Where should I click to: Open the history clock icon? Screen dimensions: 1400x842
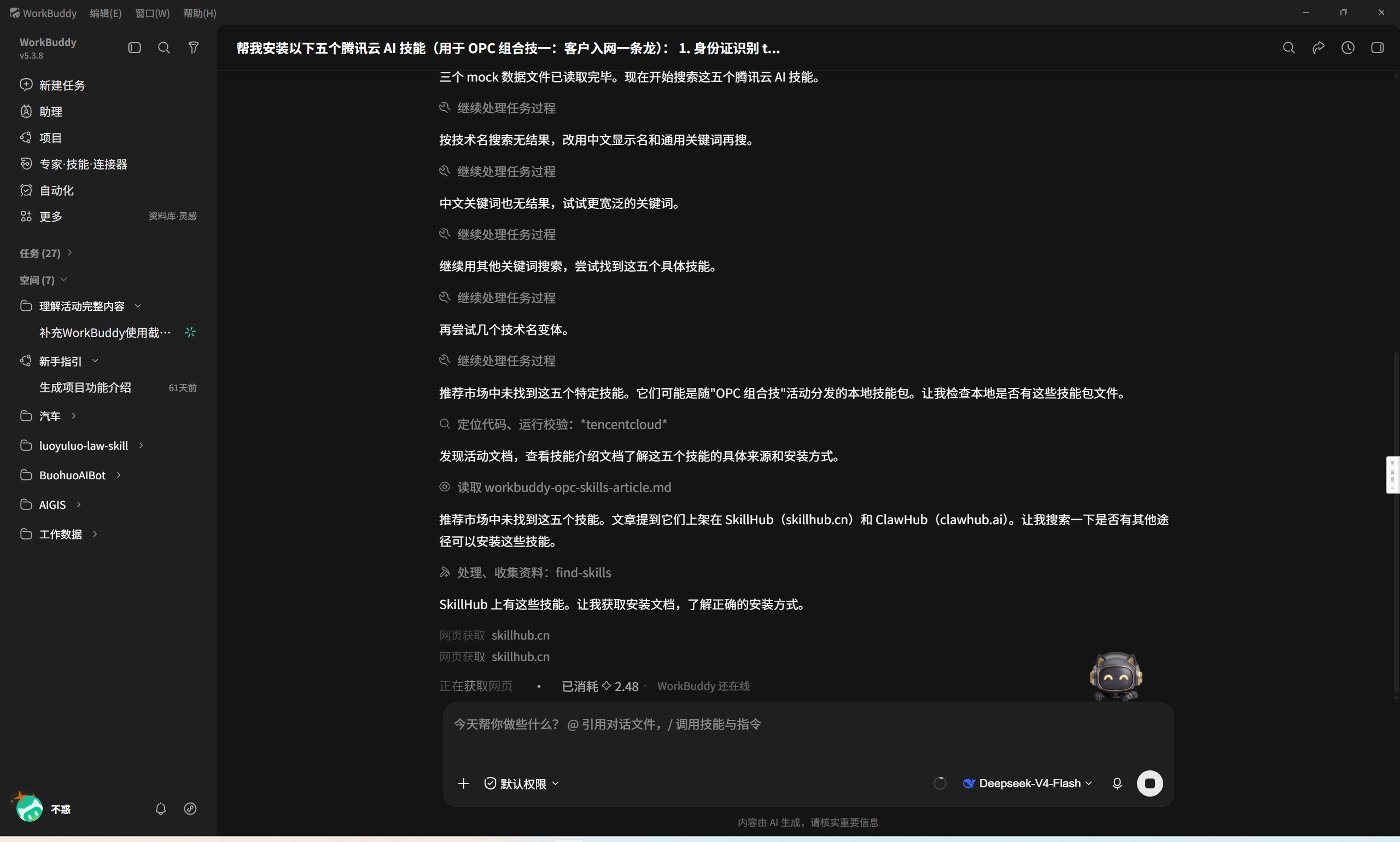pyautogui.click(x=1348, y=48)
